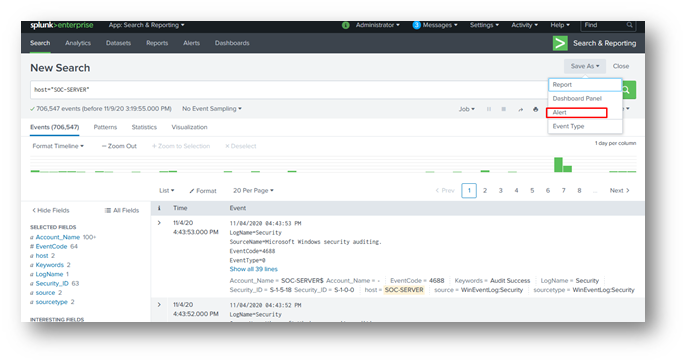This screenshot has height=364, width=687.
Task: Click the Format button
Action: point(203,191)
